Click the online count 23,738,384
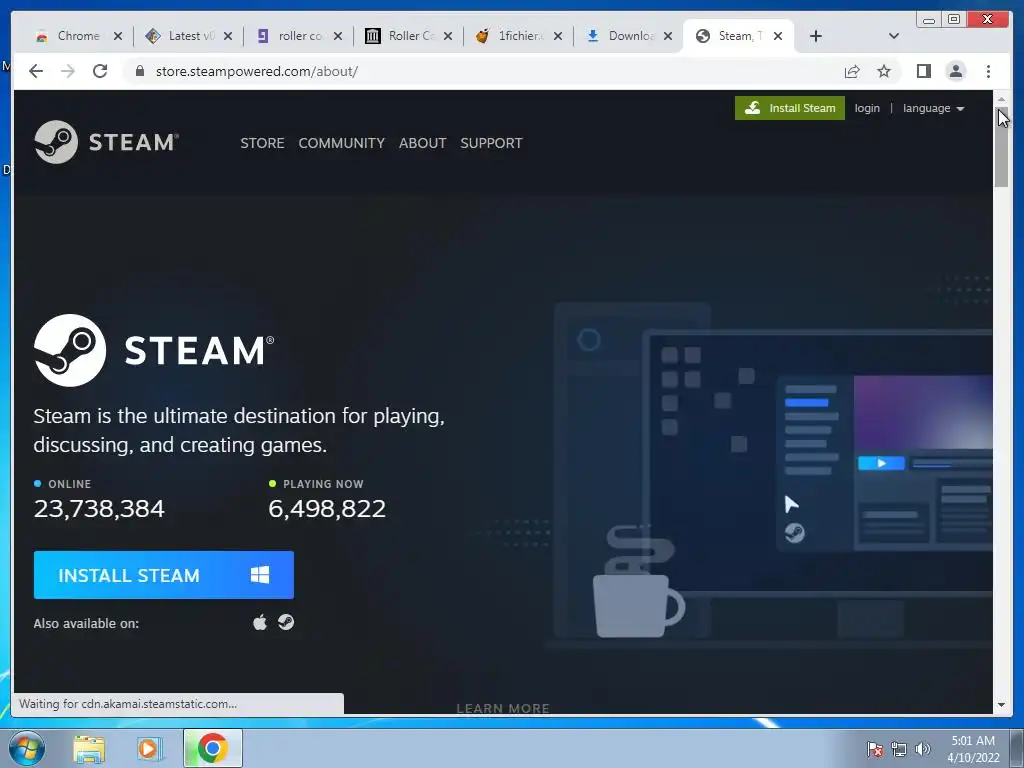This screenshot has width=1024, height=768. click(x=99, y=508)
